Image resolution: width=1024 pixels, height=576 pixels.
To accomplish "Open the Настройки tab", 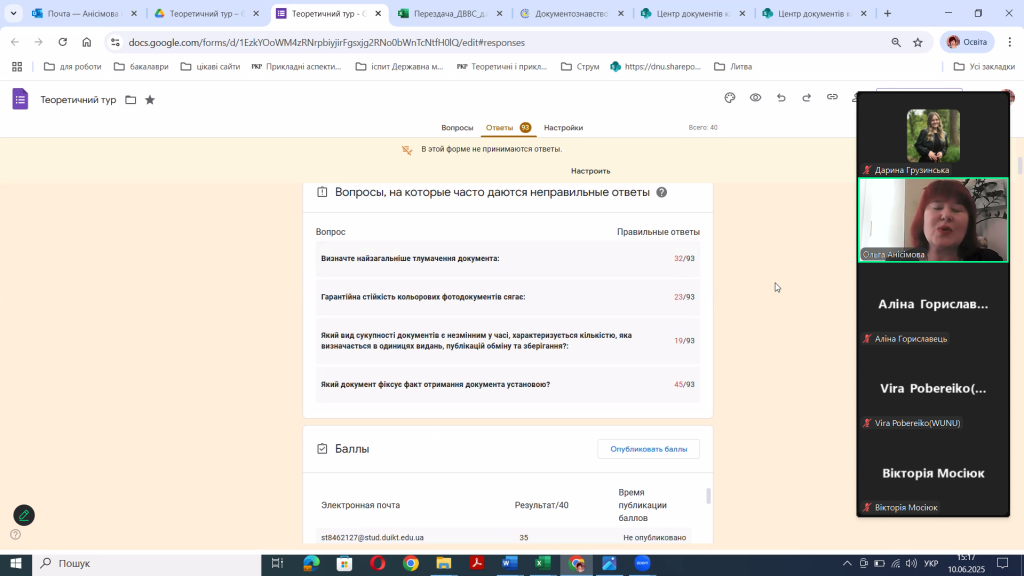I will tap(563, 128).
